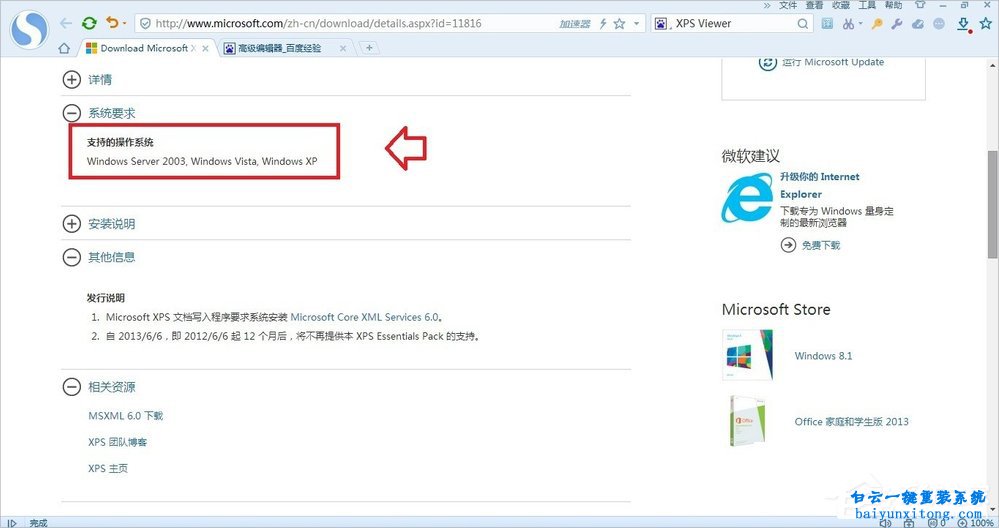Image resolution: width=999 pixels, height=528 pixels.
Task: Open favorites with the toolbar star icon
Action: [986, 24]
